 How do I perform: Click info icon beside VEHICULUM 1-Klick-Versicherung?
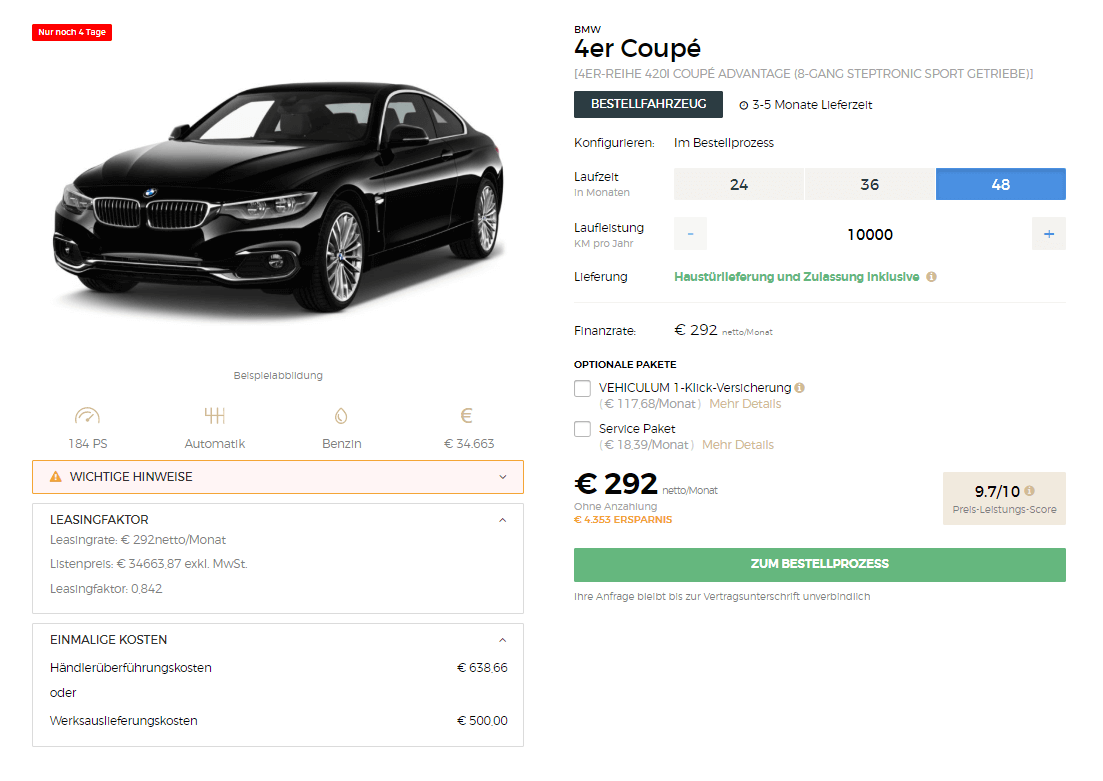point(799,388)
